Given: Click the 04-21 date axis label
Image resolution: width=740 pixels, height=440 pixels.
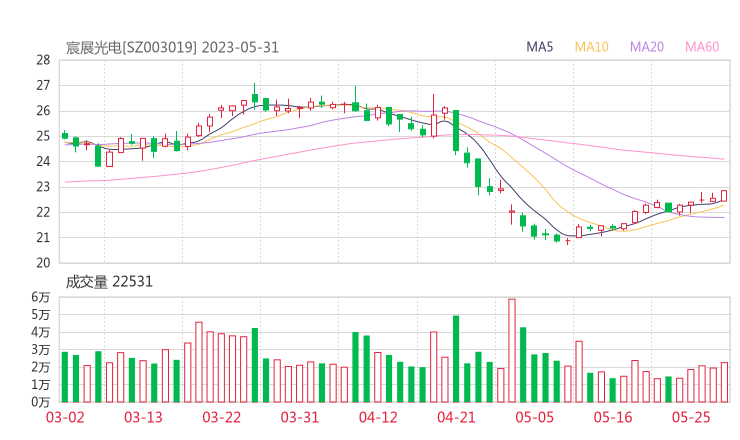Looking at the screenshot, I should click(456, 417).
